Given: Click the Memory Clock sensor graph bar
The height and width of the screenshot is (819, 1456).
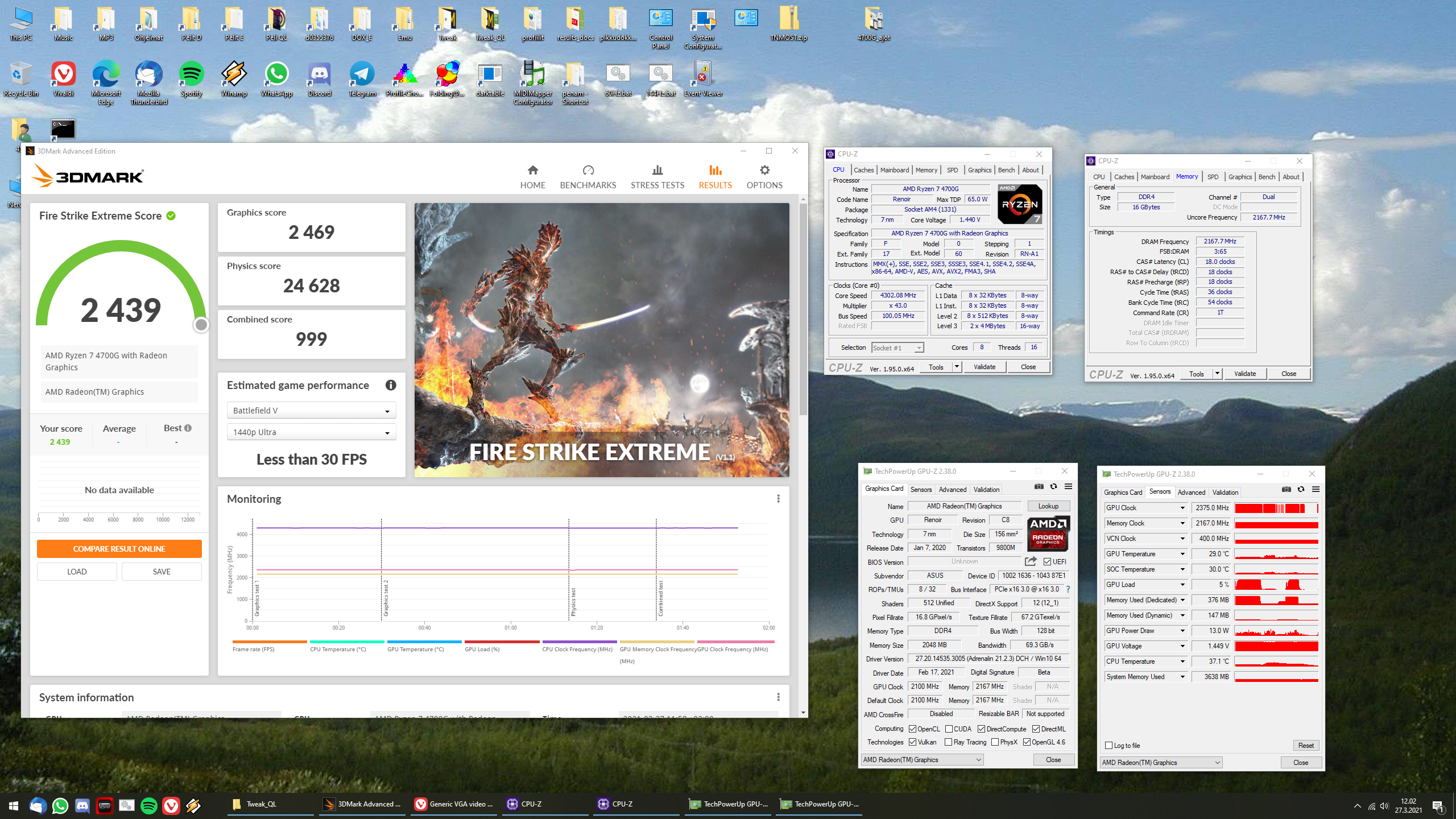Looking at the screenshot, I should point(1276,523).
